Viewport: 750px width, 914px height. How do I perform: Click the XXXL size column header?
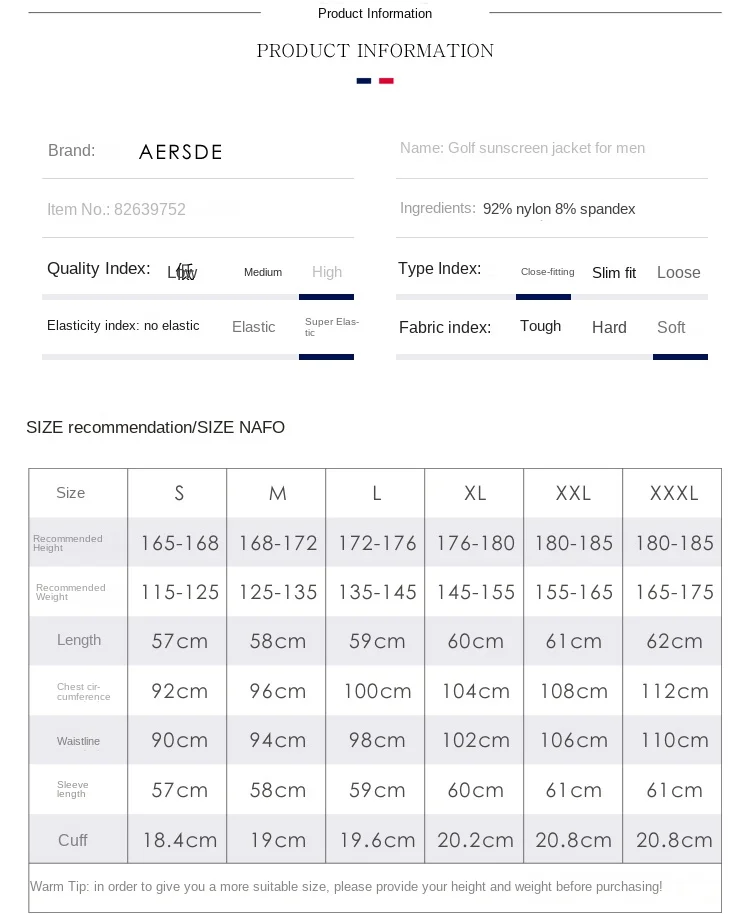pos(674,493)
